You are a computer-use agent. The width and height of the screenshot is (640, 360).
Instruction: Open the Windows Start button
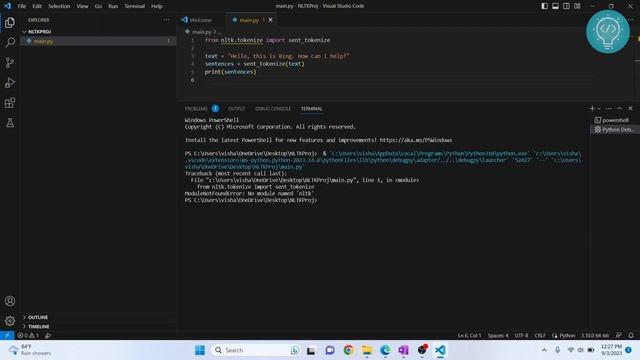pyautogui.click(x=200, y=350)
